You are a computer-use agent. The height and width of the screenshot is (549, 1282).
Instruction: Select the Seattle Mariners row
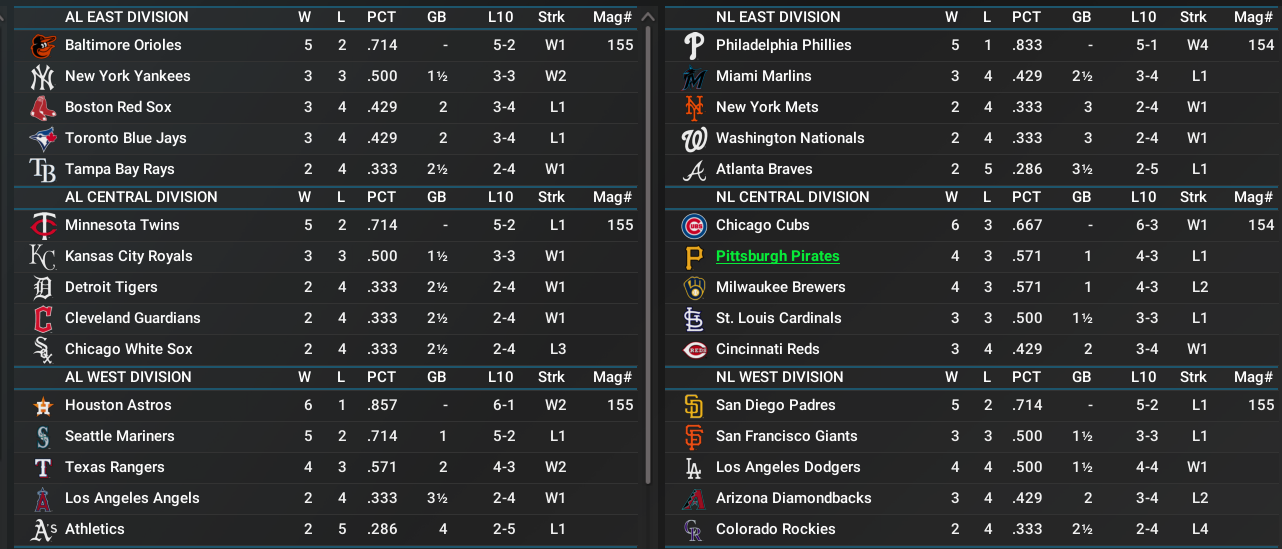pyautogui.click(x=326, y=436)
